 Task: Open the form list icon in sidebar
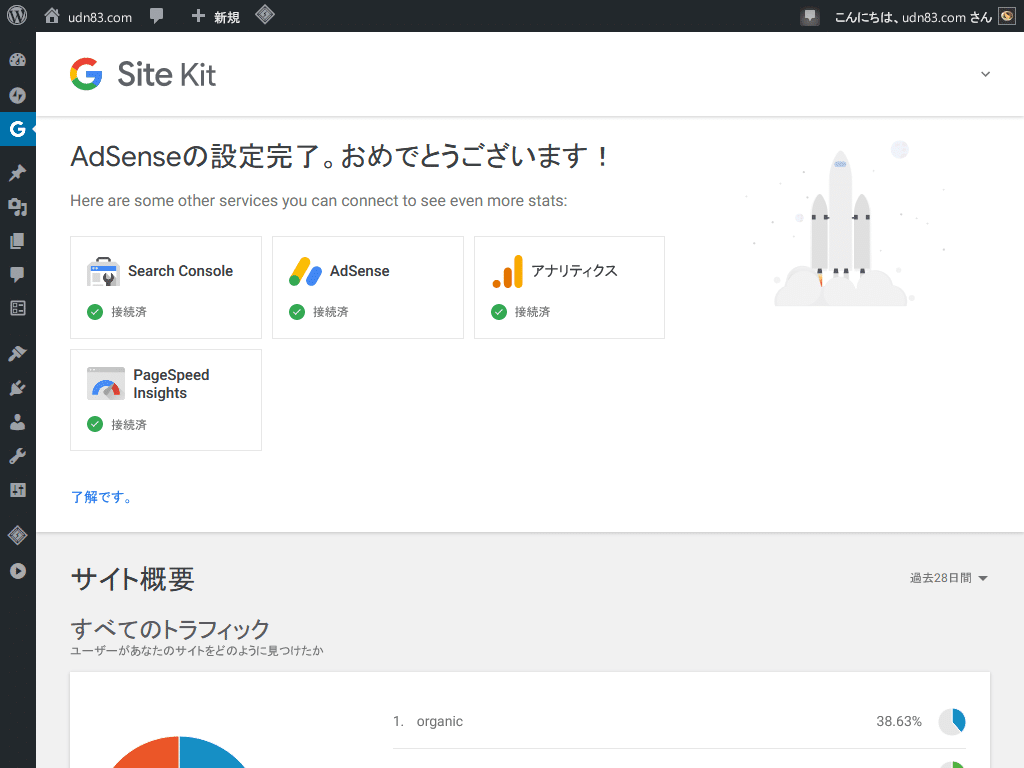pos(18,308)
